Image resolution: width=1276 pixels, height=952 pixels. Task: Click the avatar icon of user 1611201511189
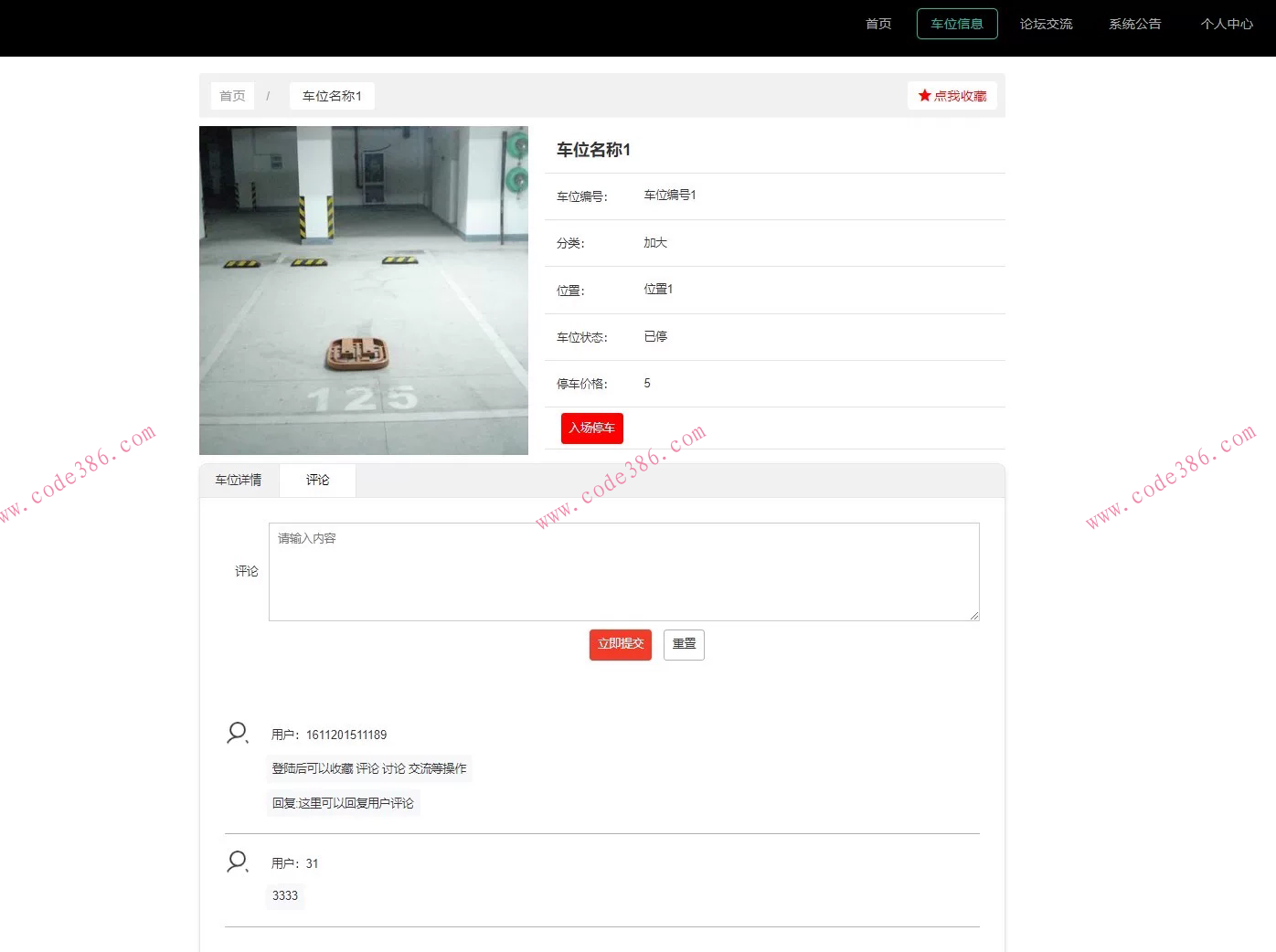tap(237, 733)
